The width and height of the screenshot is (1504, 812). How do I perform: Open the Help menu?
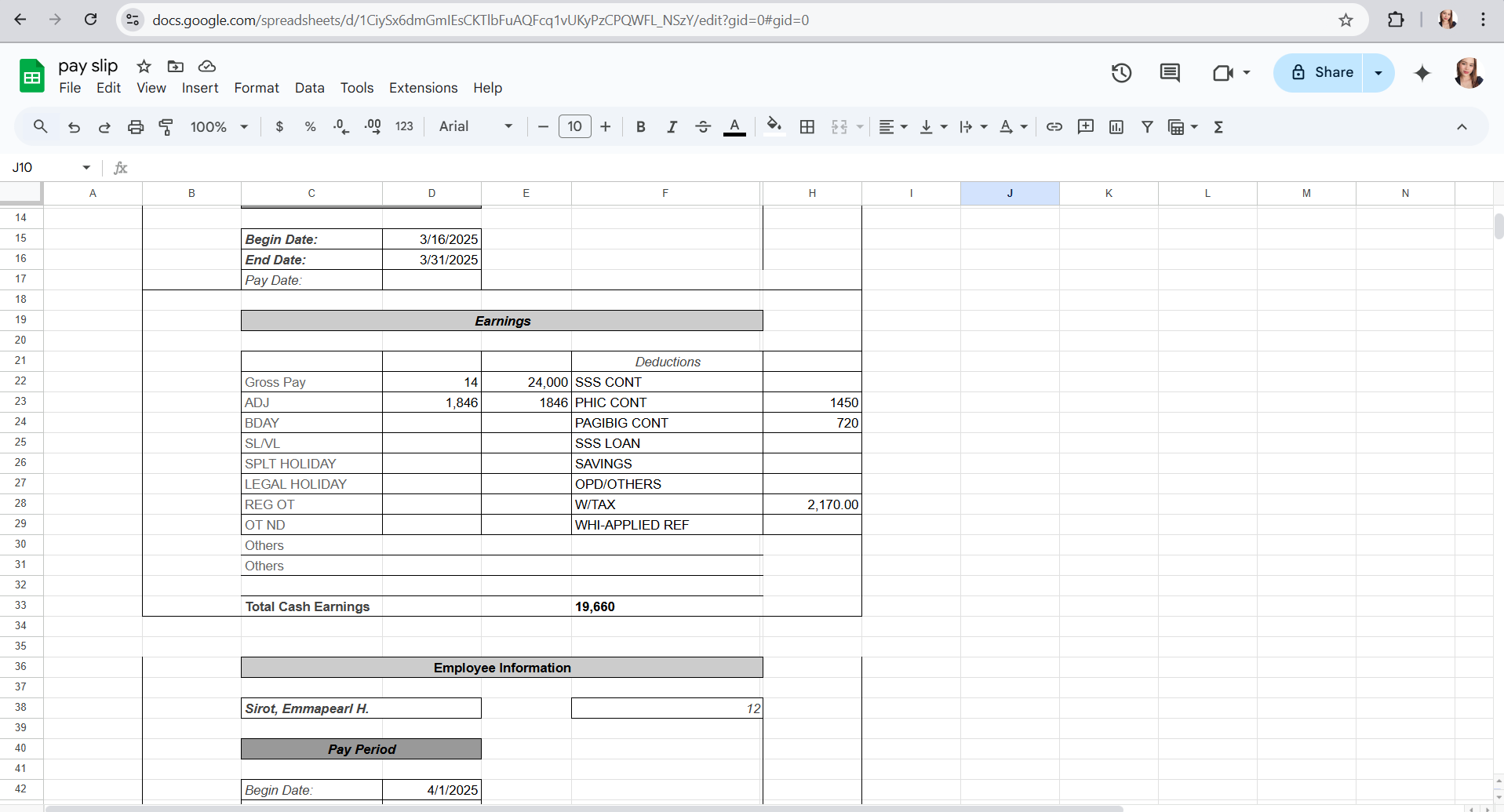(x=487, y=88)
